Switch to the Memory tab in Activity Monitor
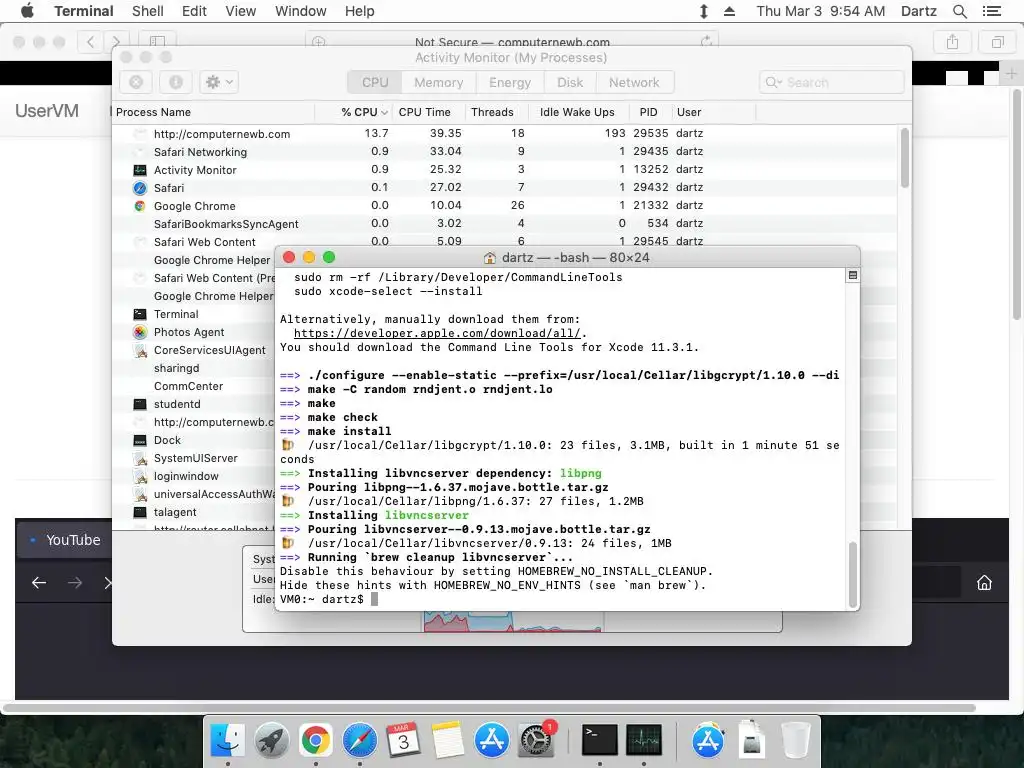 click(438, 82)
